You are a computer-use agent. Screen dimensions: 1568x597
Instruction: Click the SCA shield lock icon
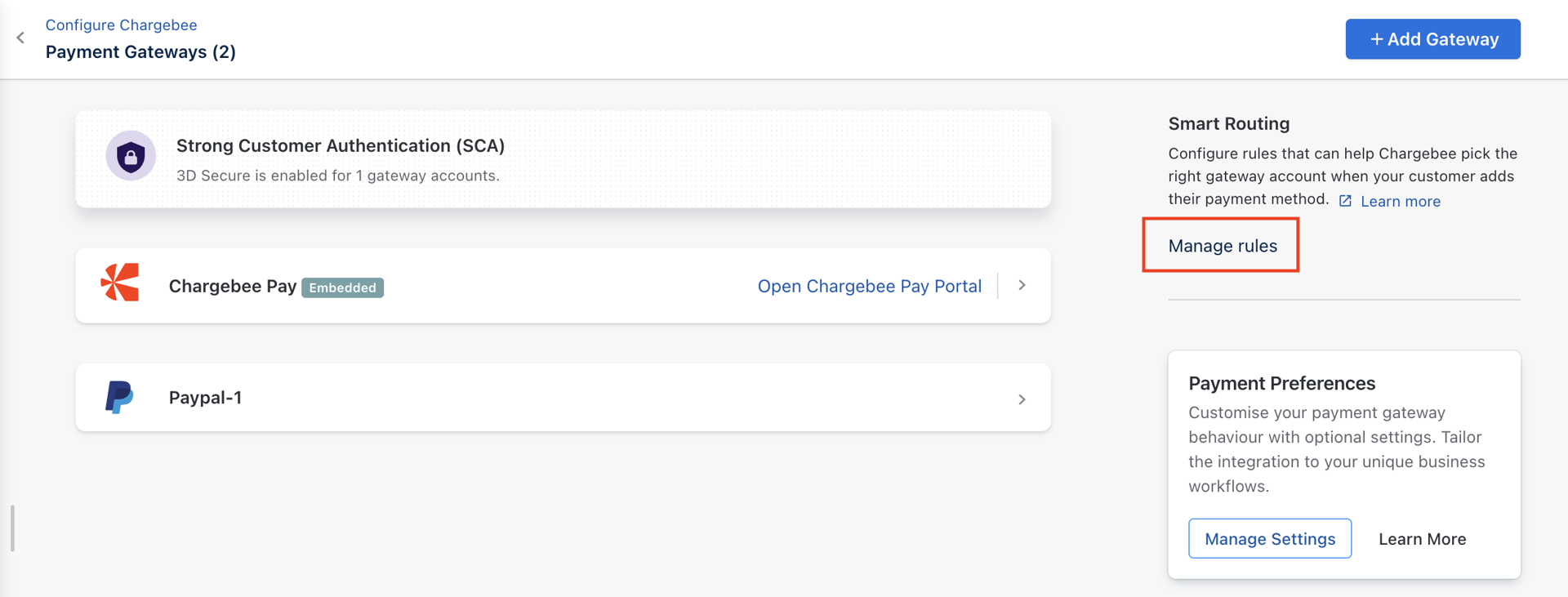point(131,155)
